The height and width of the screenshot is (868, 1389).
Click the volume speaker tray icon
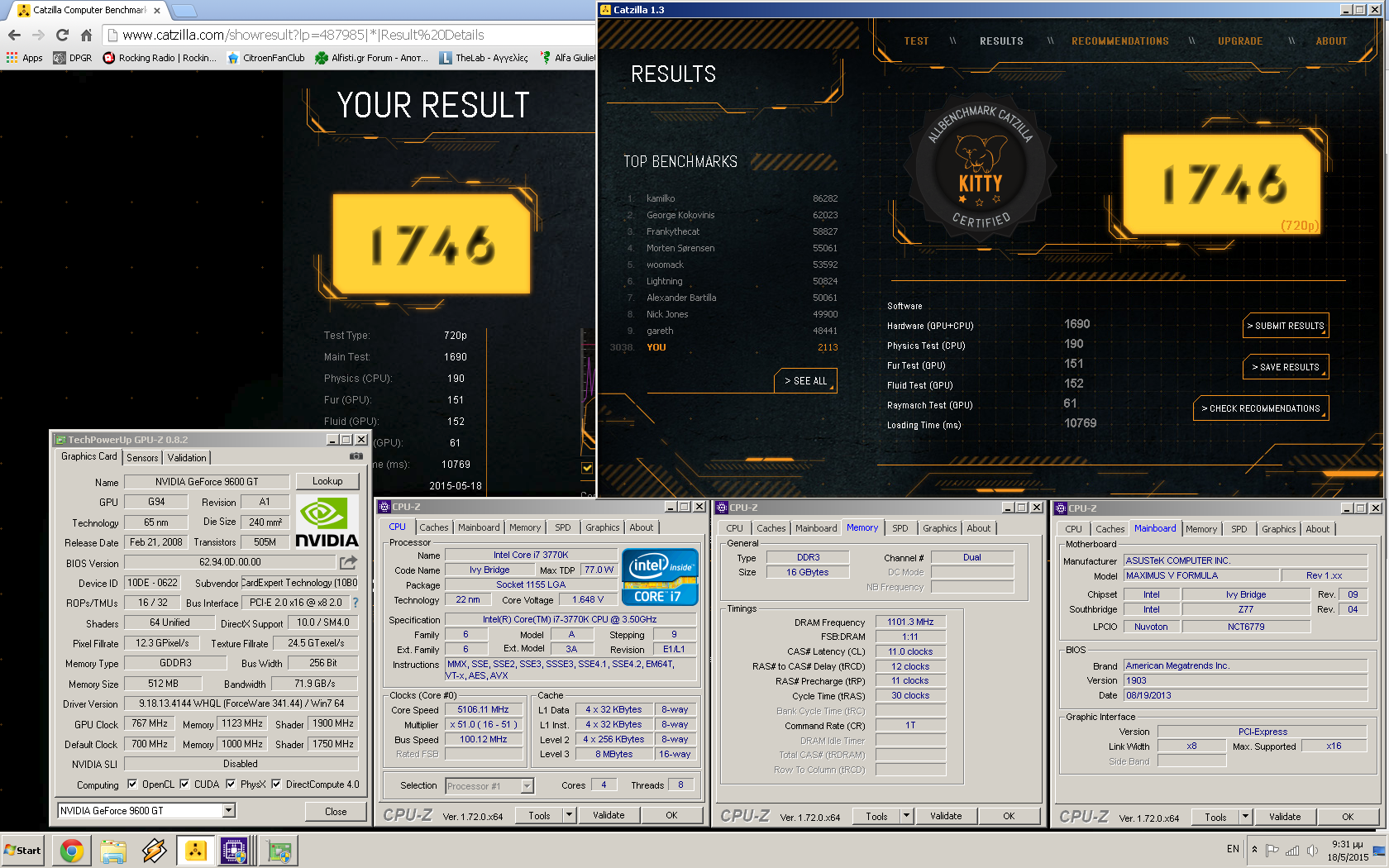(1312, 850)
